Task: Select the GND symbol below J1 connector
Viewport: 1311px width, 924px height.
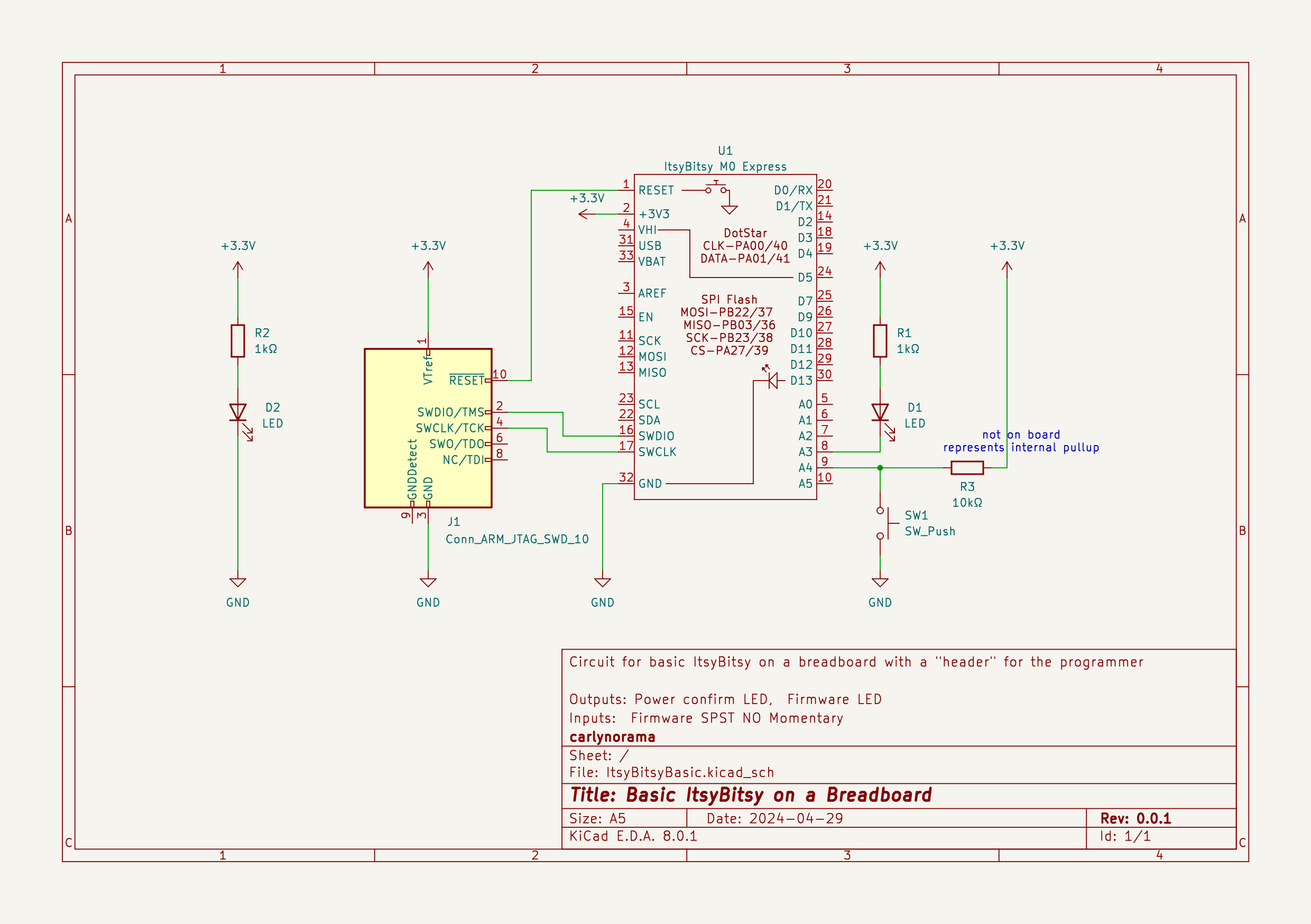Action: 428,581
